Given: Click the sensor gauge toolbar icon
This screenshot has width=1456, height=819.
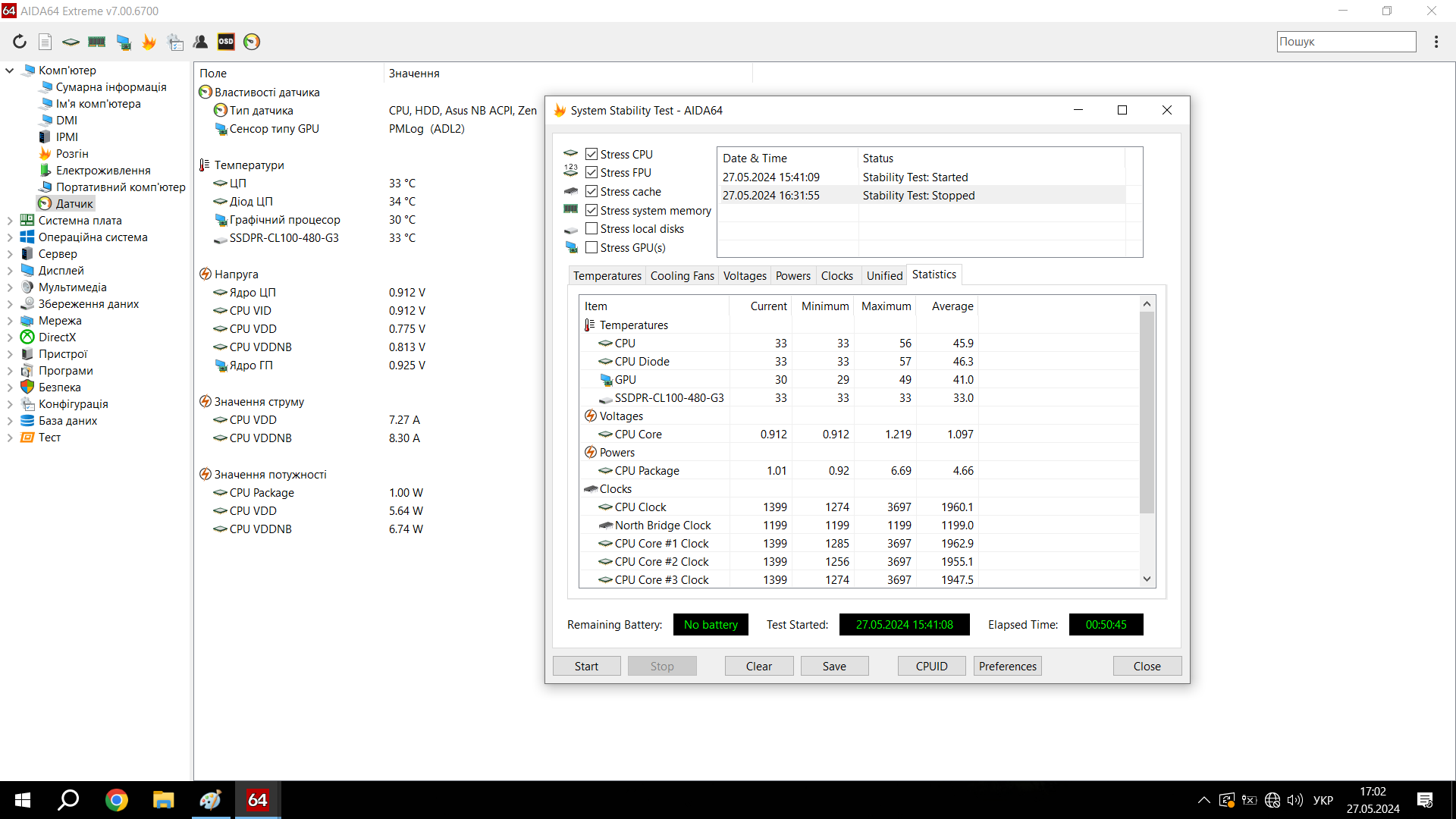Looking at the screenshot, I should 252,42.
